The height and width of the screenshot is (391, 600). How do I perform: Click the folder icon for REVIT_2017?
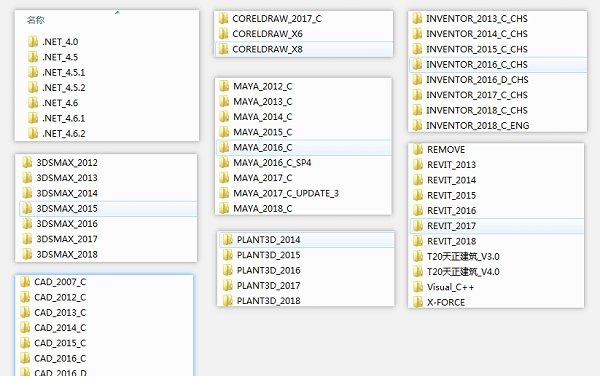click(x=418, y=226)
